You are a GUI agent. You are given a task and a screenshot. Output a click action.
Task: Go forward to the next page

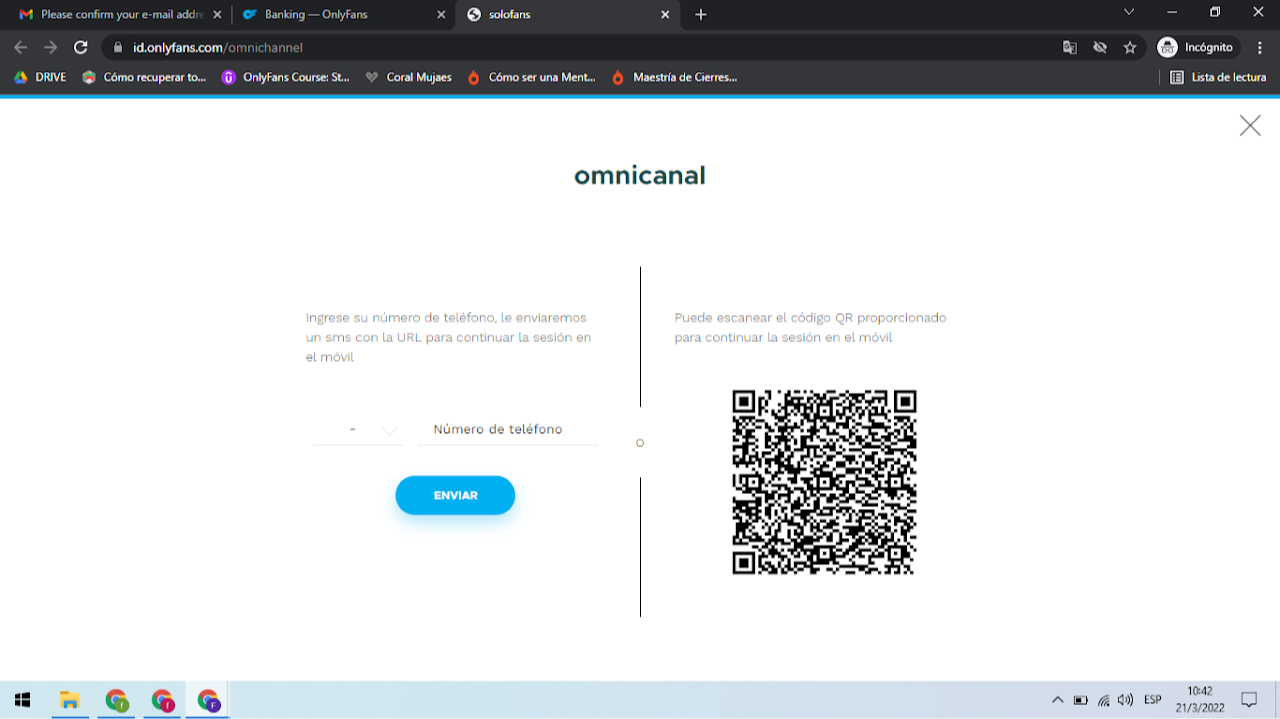(x=51, y=47)
